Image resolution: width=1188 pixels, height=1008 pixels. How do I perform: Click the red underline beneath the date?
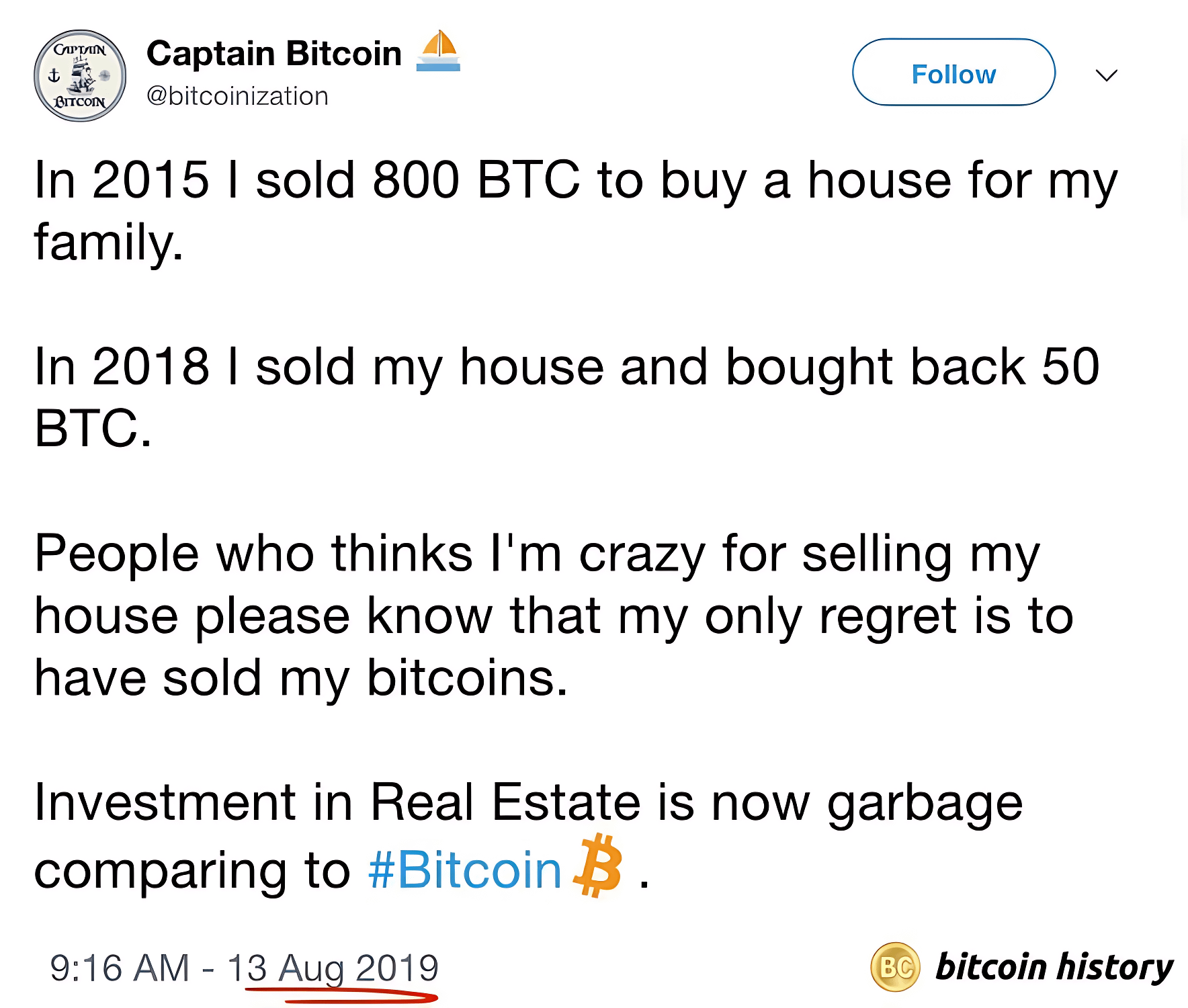pos(342,995)
